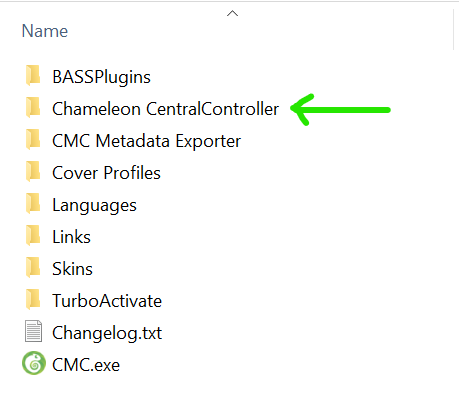The image size is (459, 393).
Task: Click the BASSPlugins folder icon
Action: tap(33, 76)
